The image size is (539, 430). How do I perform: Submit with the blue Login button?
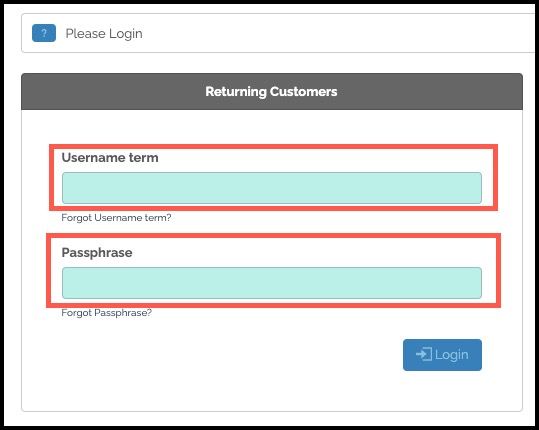click(442, 355)
